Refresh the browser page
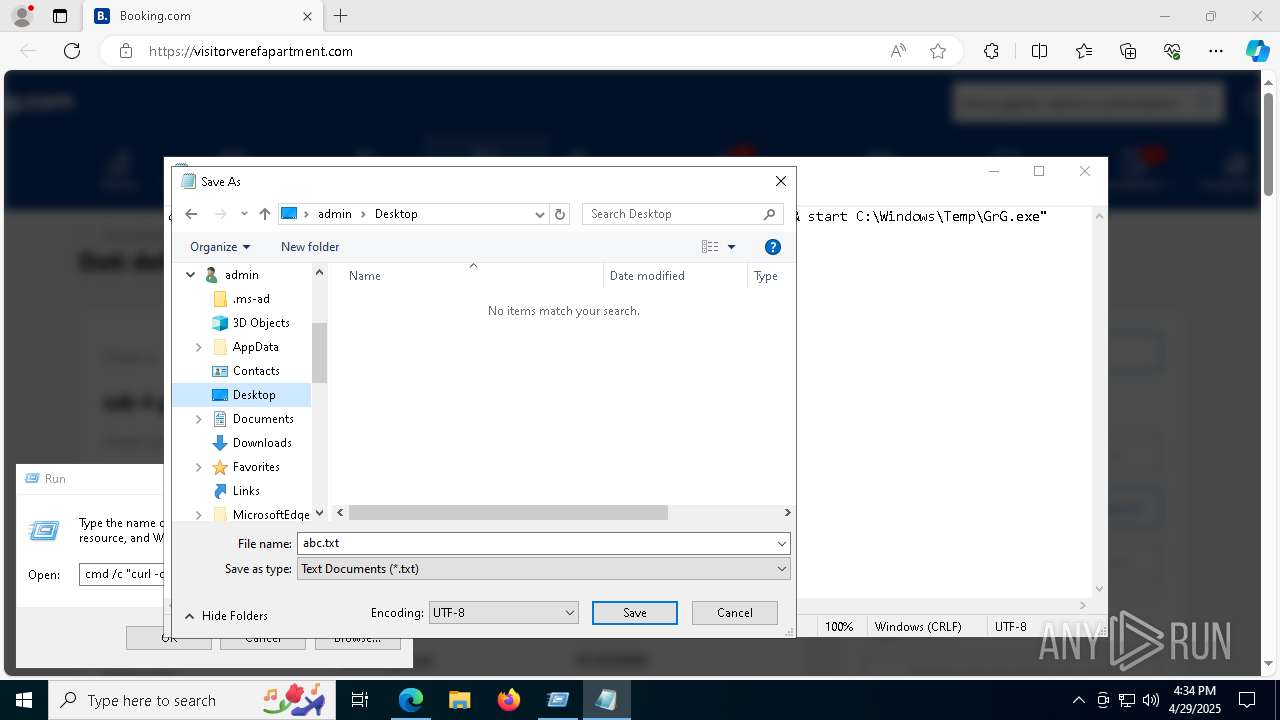 [x=72, y=51]
